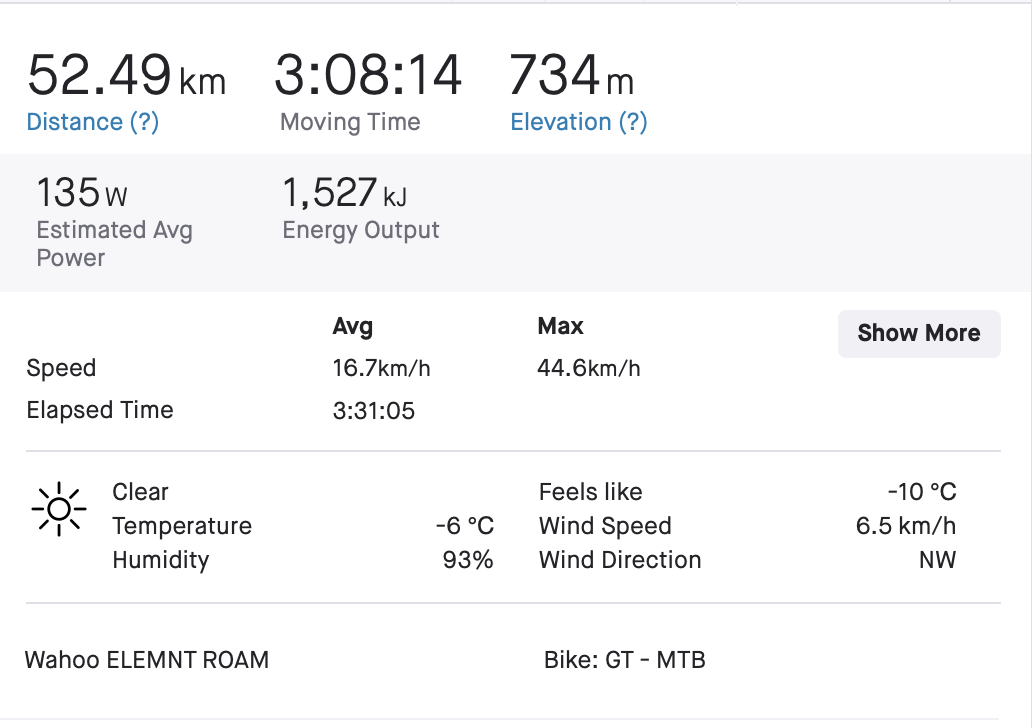Select the 1,527 kJ energy output stat
The height and width of the screenshot is (728, 1032).
point(344,193)
